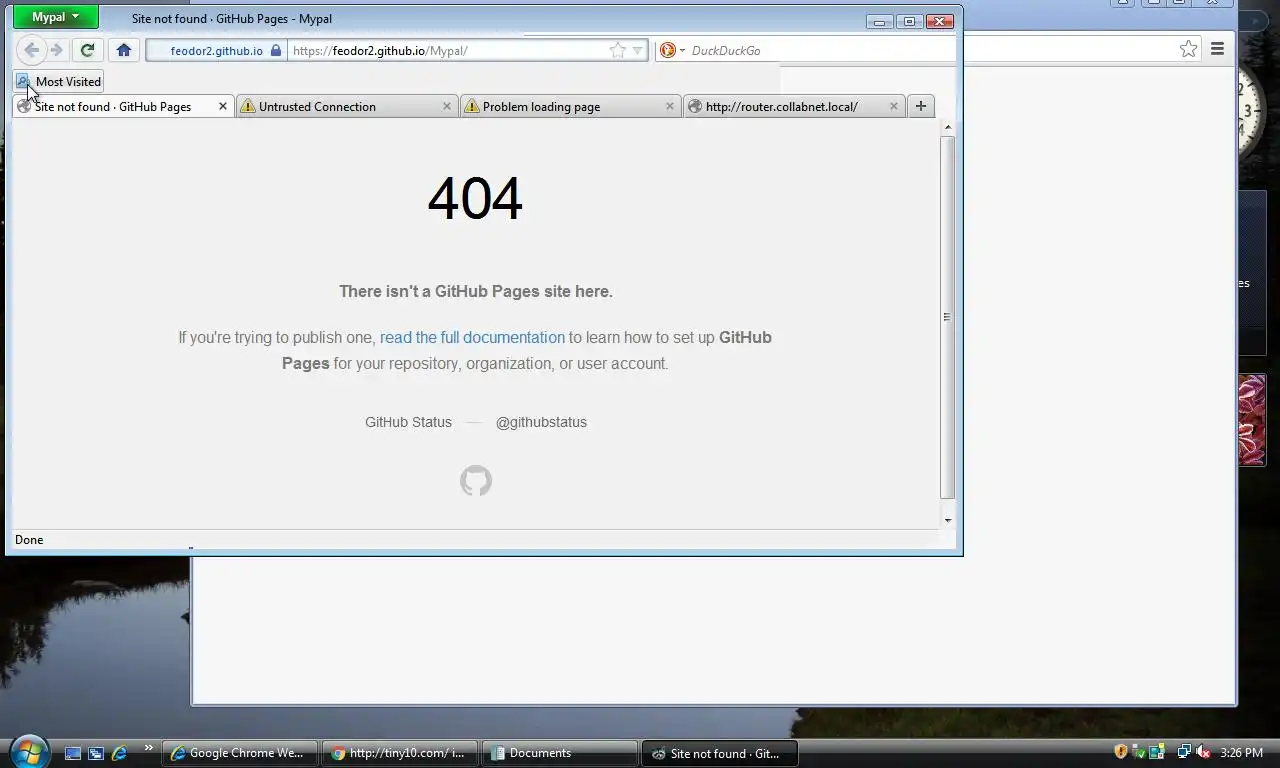The height and width of the screenshot is (768, 1280).
Task: Switch to Google Chrome We... taskbar button
Action: [x=240, y=753]
